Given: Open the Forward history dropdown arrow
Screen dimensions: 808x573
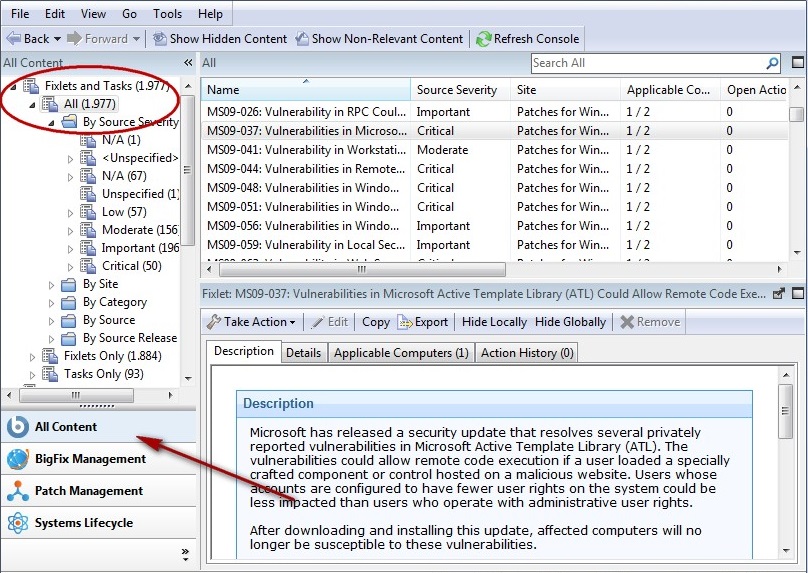Looking at the screenshot, I should [x=136, y=39].
